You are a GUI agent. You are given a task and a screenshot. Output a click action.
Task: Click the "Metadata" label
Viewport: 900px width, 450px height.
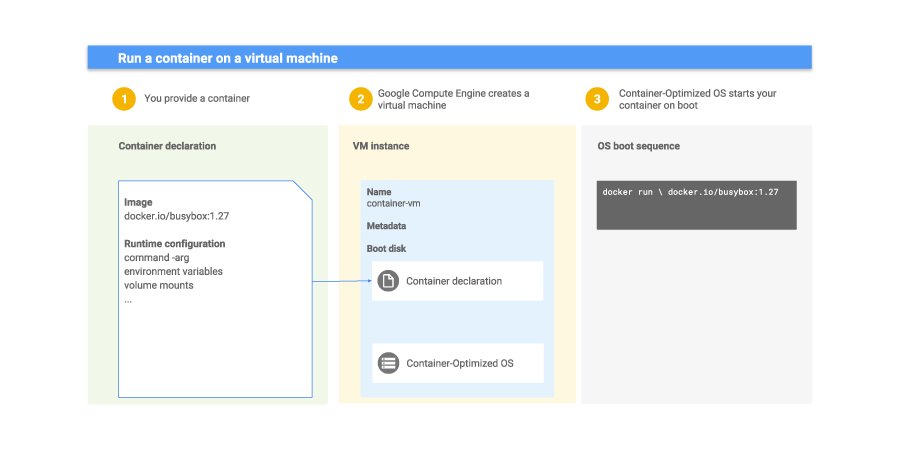point(386,226)
